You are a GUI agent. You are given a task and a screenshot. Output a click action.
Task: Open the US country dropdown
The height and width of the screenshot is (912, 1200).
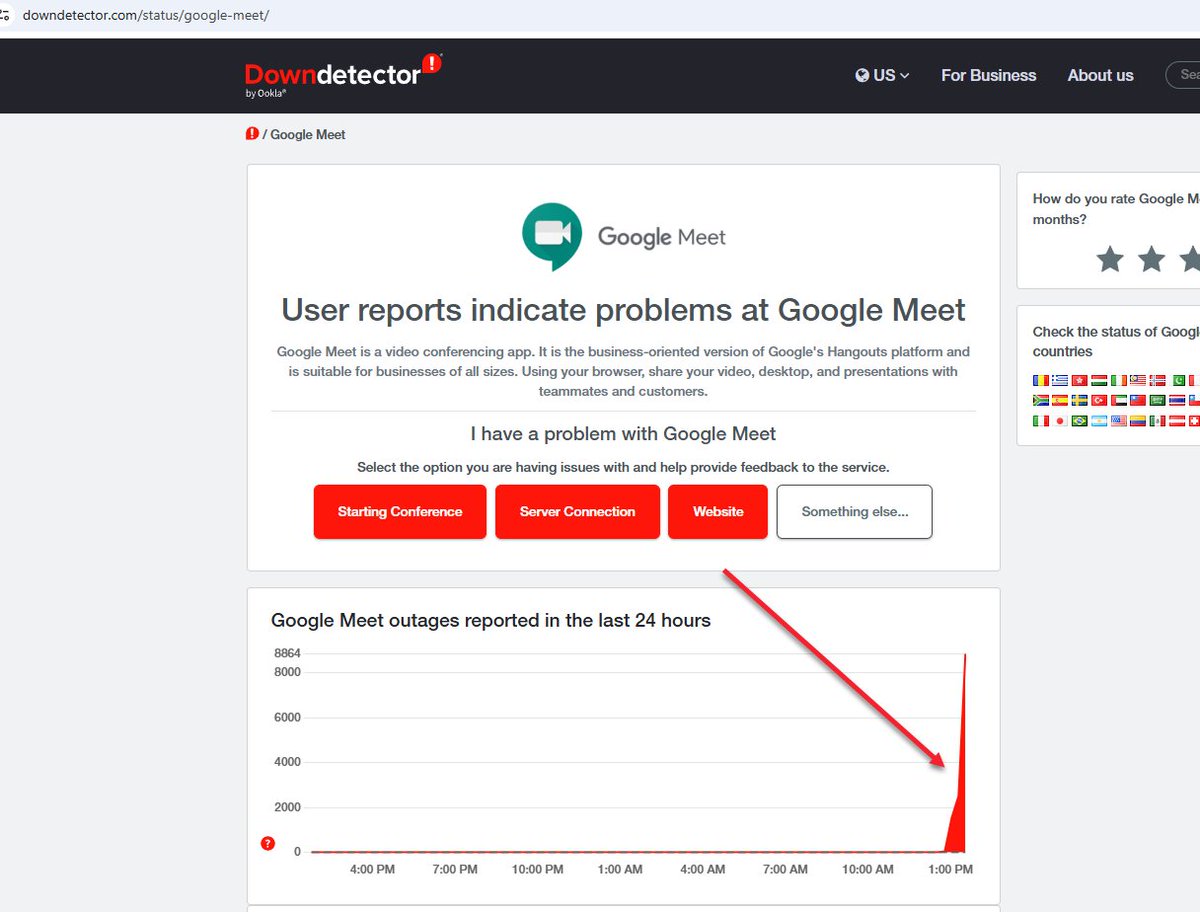click(882, 75)
